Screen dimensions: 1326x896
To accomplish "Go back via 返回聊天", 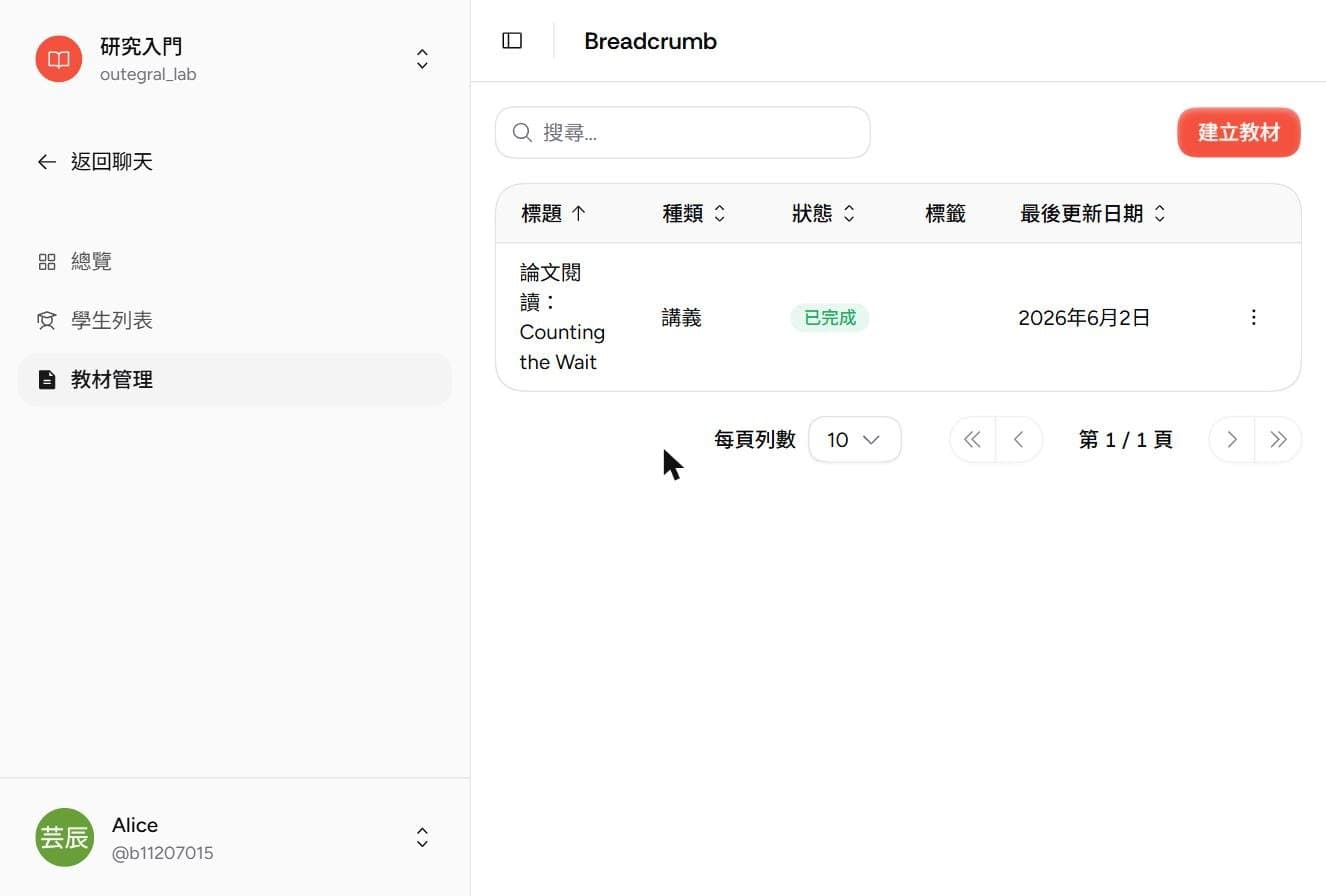I will 95,162.
